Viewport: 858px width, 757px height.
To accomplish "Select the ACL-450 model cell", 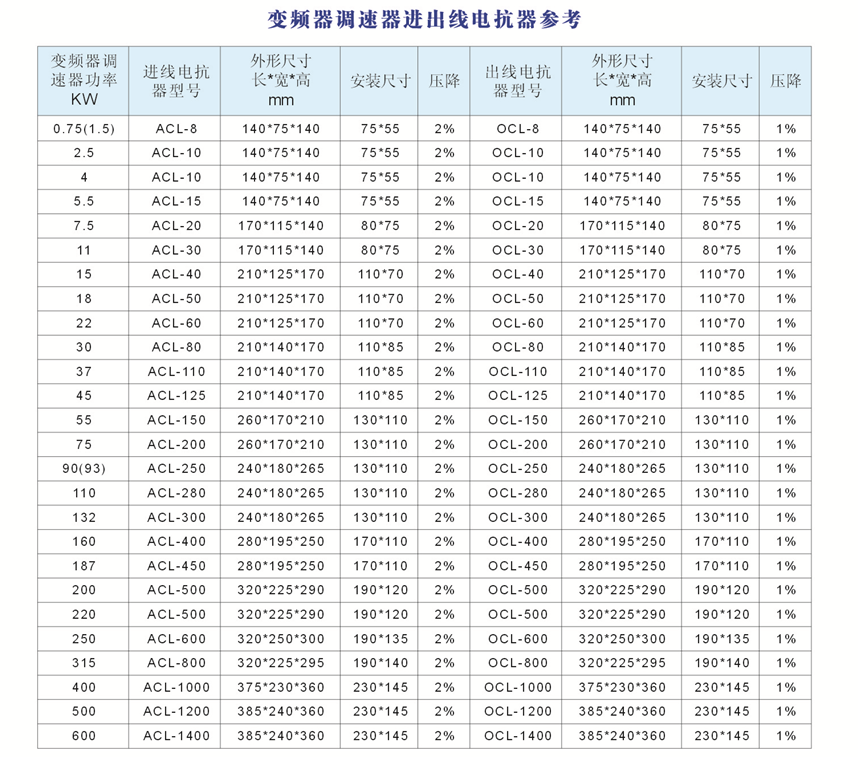I will click(x=176, y=566).
